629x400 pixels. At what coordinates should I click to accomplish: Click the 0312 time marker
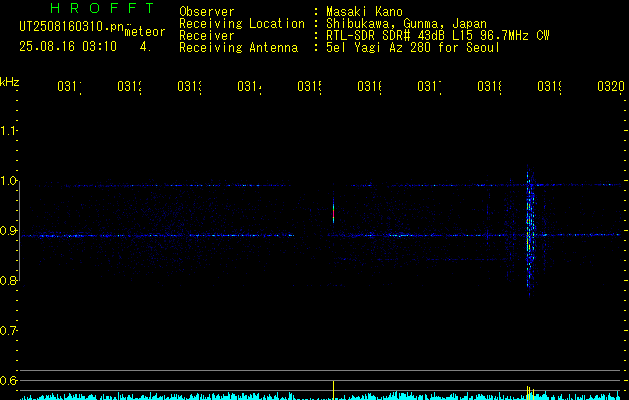pyautogui.click(x=130, y=86)
